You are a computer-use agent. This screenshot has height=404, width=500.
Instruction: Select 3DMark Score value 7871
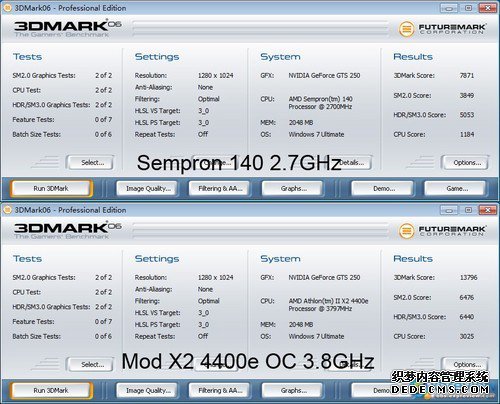point(467,76)
